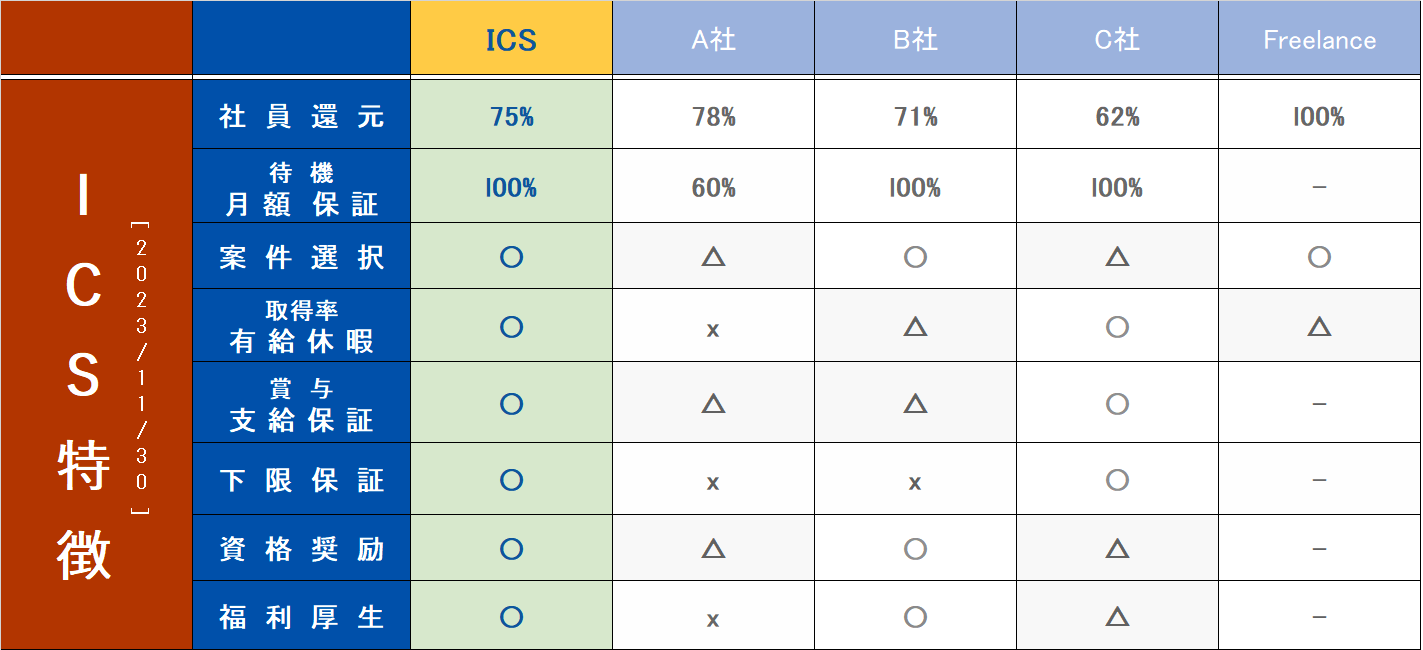Select the ICS column header
This screenshot has height=650, width=1423.
coord(511,40)
